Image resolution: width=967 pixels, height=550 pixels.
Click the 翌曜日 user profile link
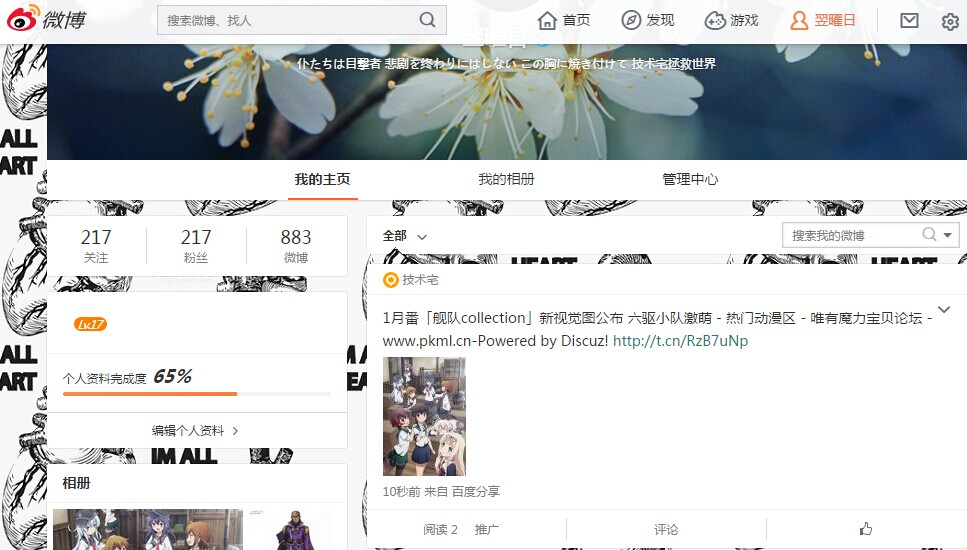[823, 20]
